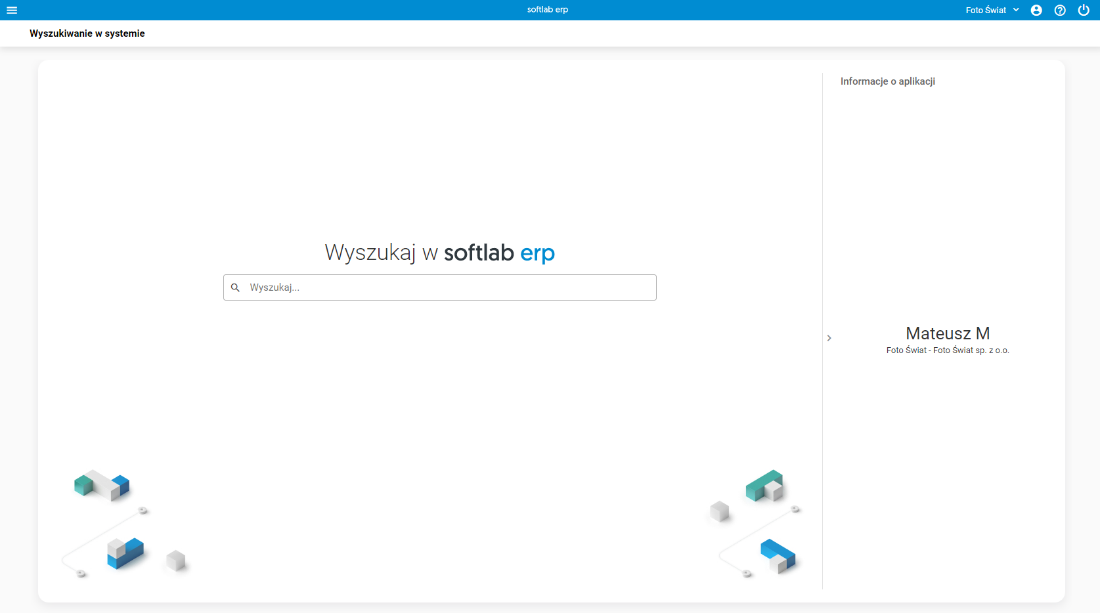The image size is (1100, 613).
Task: Expand the Foto Świat company dropdown
Action: 992,10
